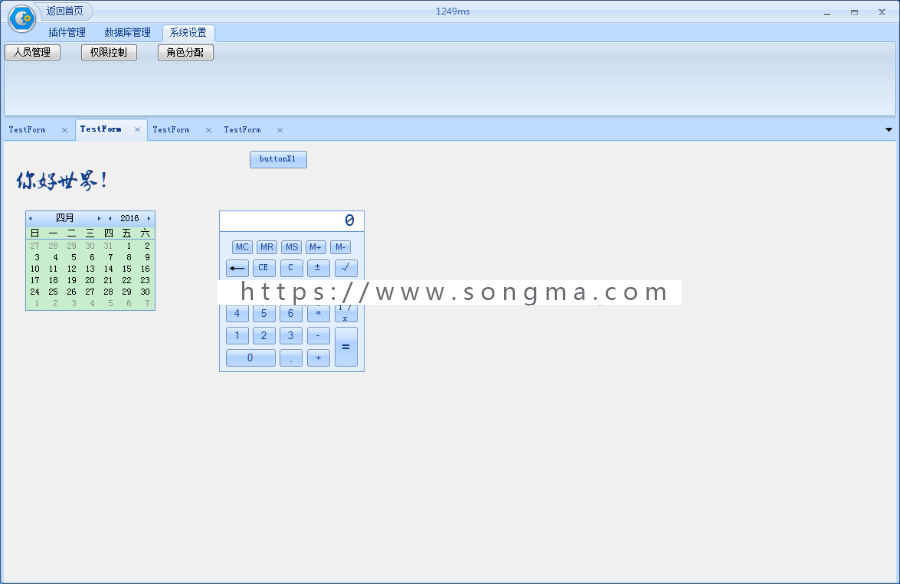The width and height of the screenshot is (900, 584).
Task: Click the calculator result display field
Action: click(292, 221)
